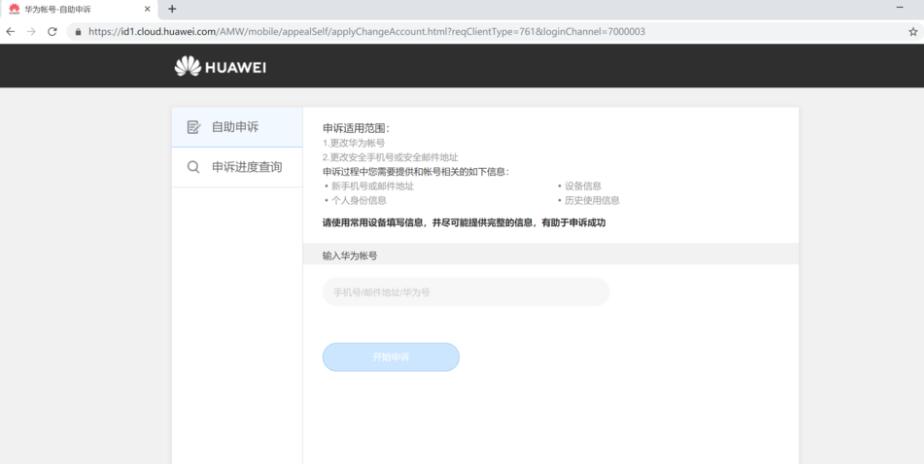This screenshot has height=464, width=924.
Task: Bookmark this page with the star icon
Action: (913, 32)
